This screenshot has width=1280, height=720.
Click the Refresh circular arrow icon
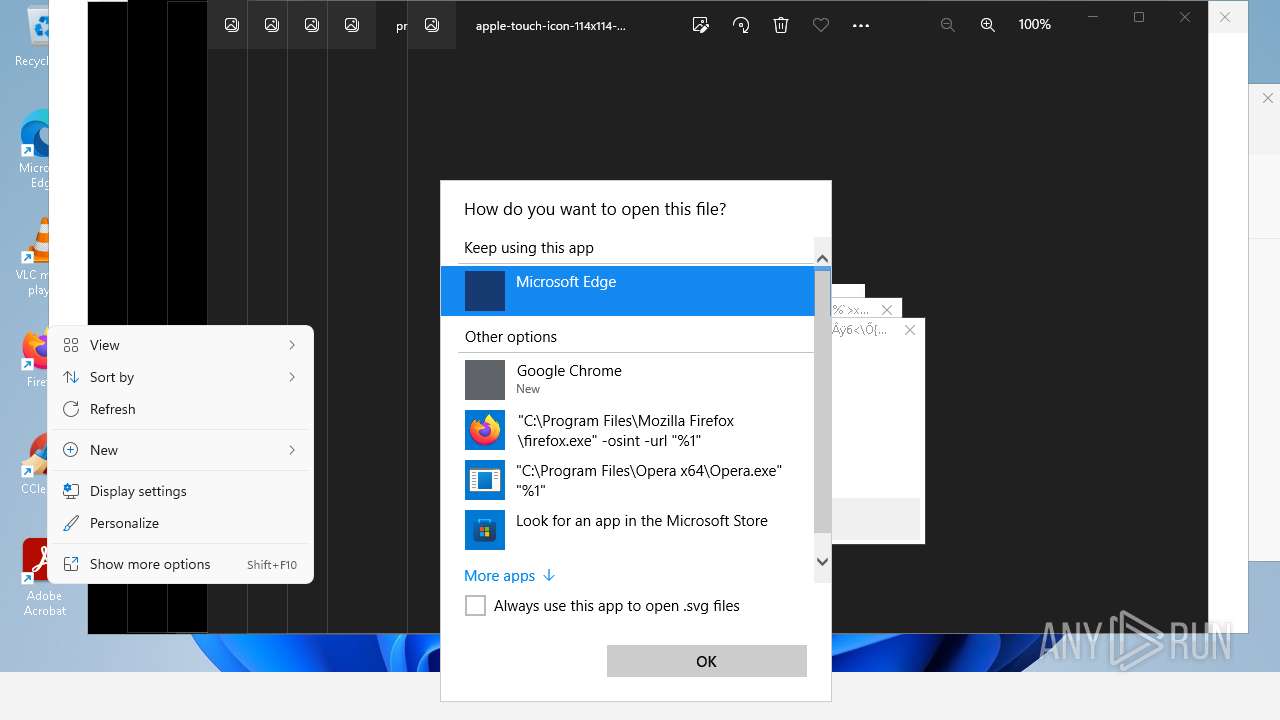click(x=71, y=409)
